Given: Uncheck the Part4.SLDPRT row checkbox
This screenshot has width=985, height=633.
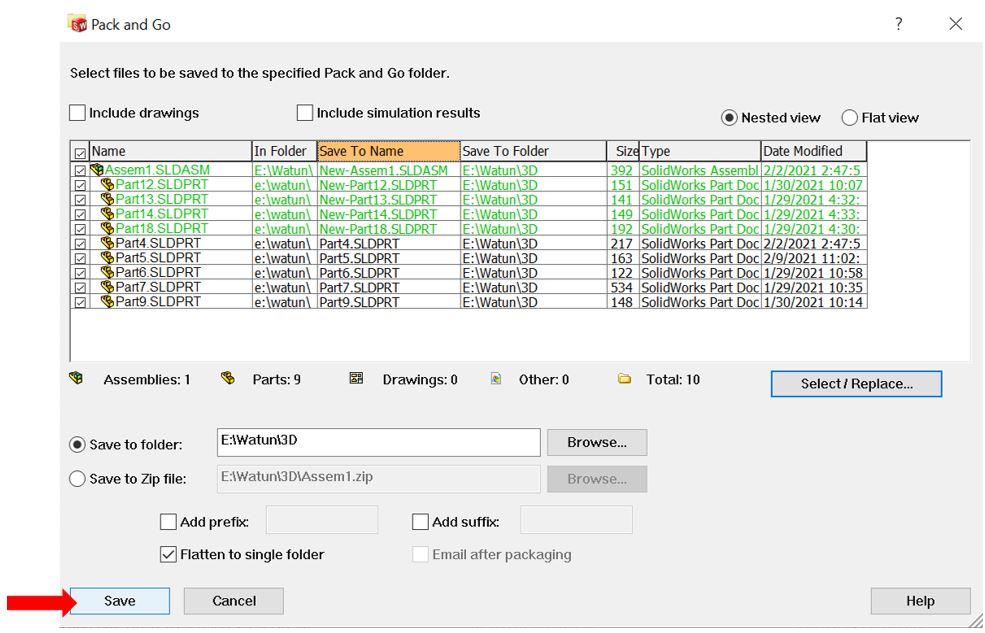Looking at the screenshot, I should pyautogui.click(x=80, y=244).
